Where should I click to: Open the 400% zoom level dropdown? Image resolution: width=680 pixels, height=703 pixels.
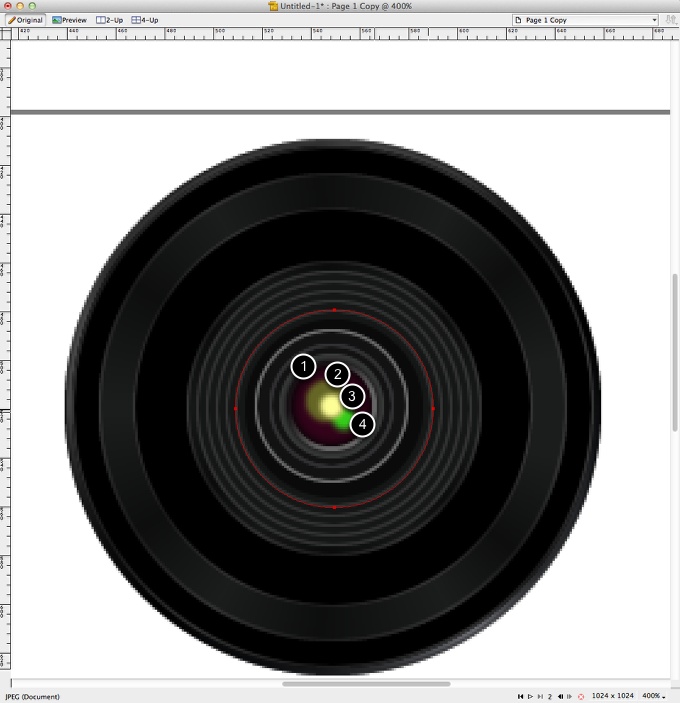tap(654, 696)
